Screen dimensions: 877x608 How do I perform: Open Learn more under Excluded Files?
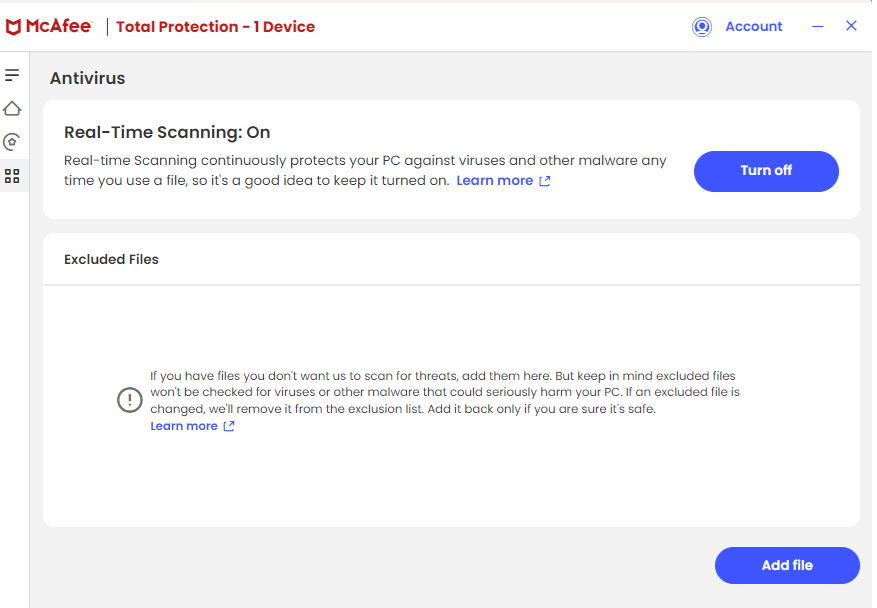tap(184, 426)
